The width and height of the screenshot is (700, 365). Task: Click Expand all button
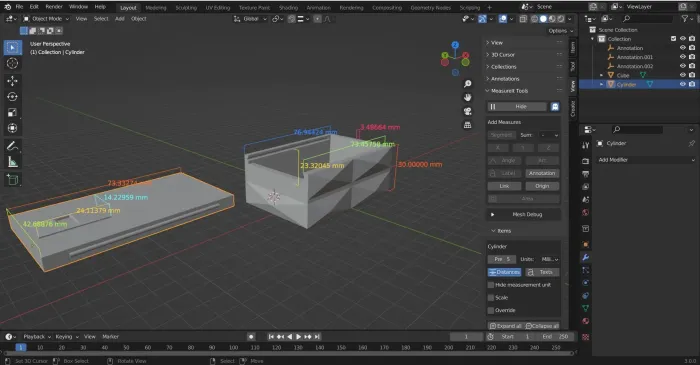[505, 326]
